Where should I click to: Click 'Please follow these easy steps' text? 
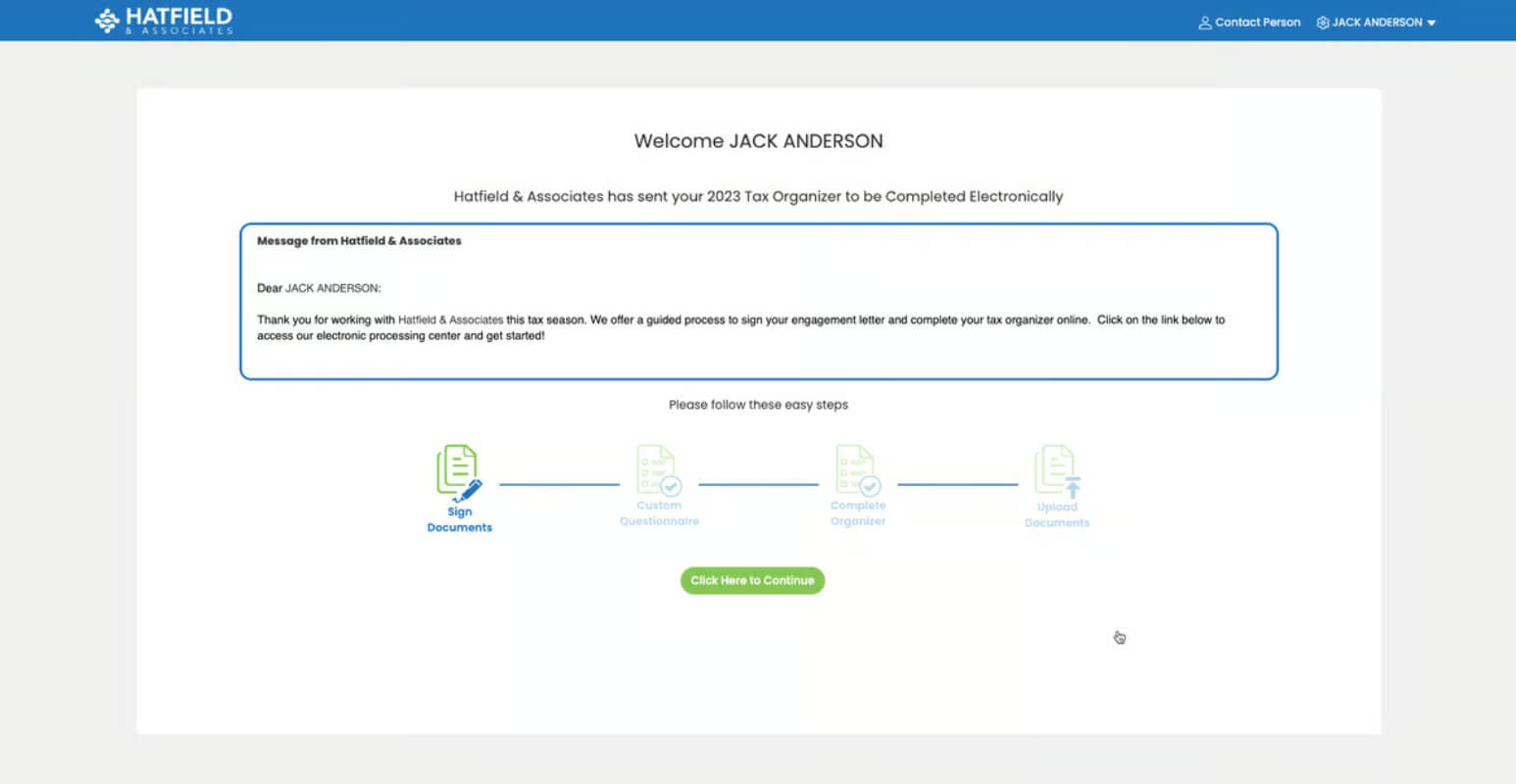(x=758, y=405)
